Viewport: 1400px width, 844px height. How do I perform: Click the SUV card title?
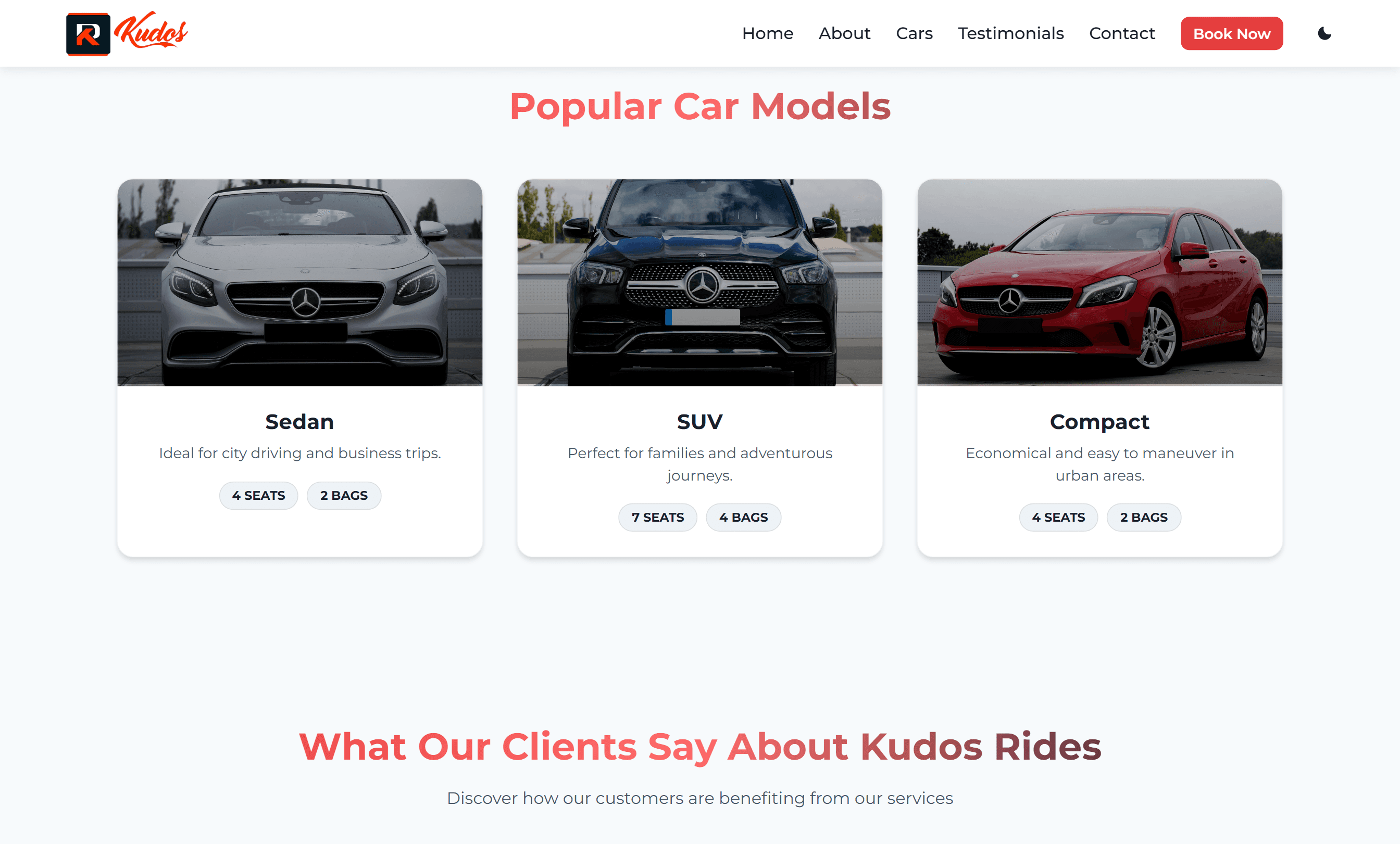click(699, 422)
